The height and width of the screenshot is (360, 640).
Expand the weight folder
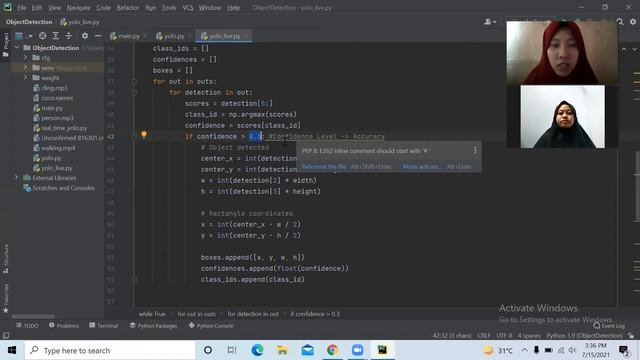click(25, 78)
